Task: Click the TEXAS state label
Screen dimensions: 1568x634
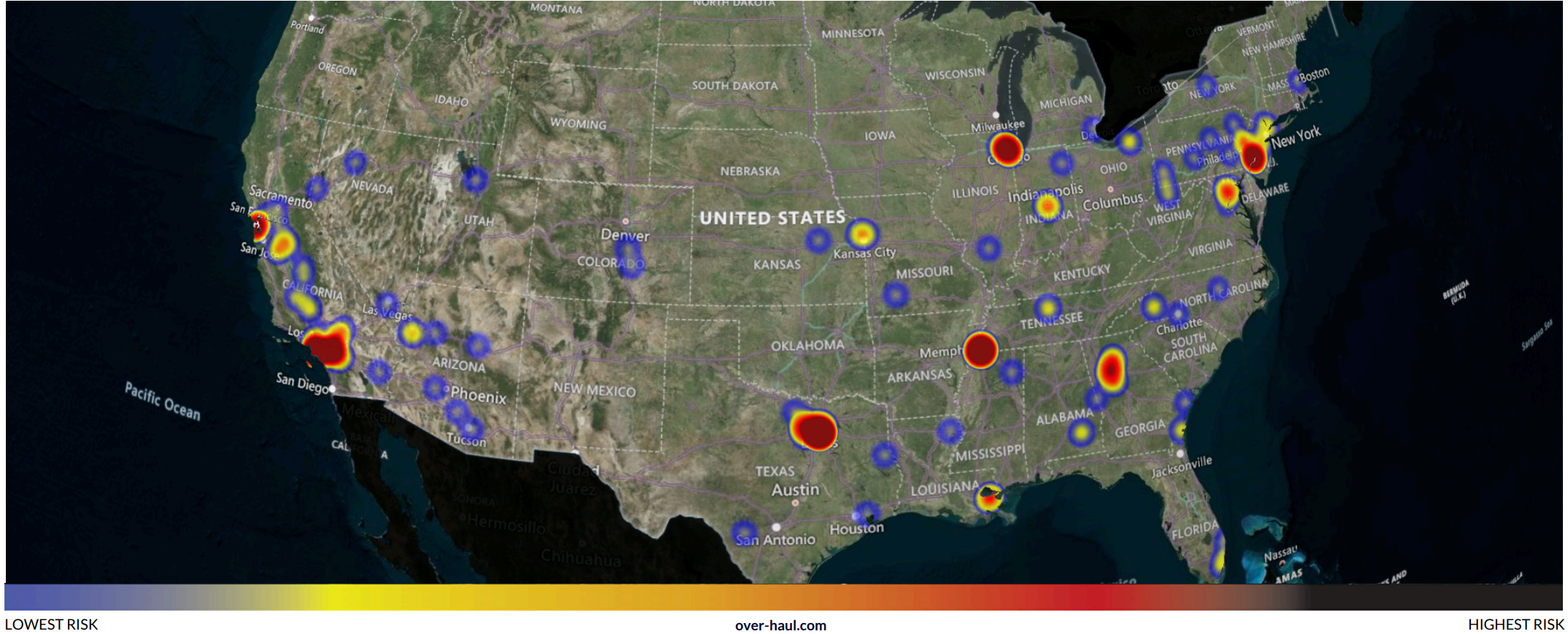Action: pos(775,472)
